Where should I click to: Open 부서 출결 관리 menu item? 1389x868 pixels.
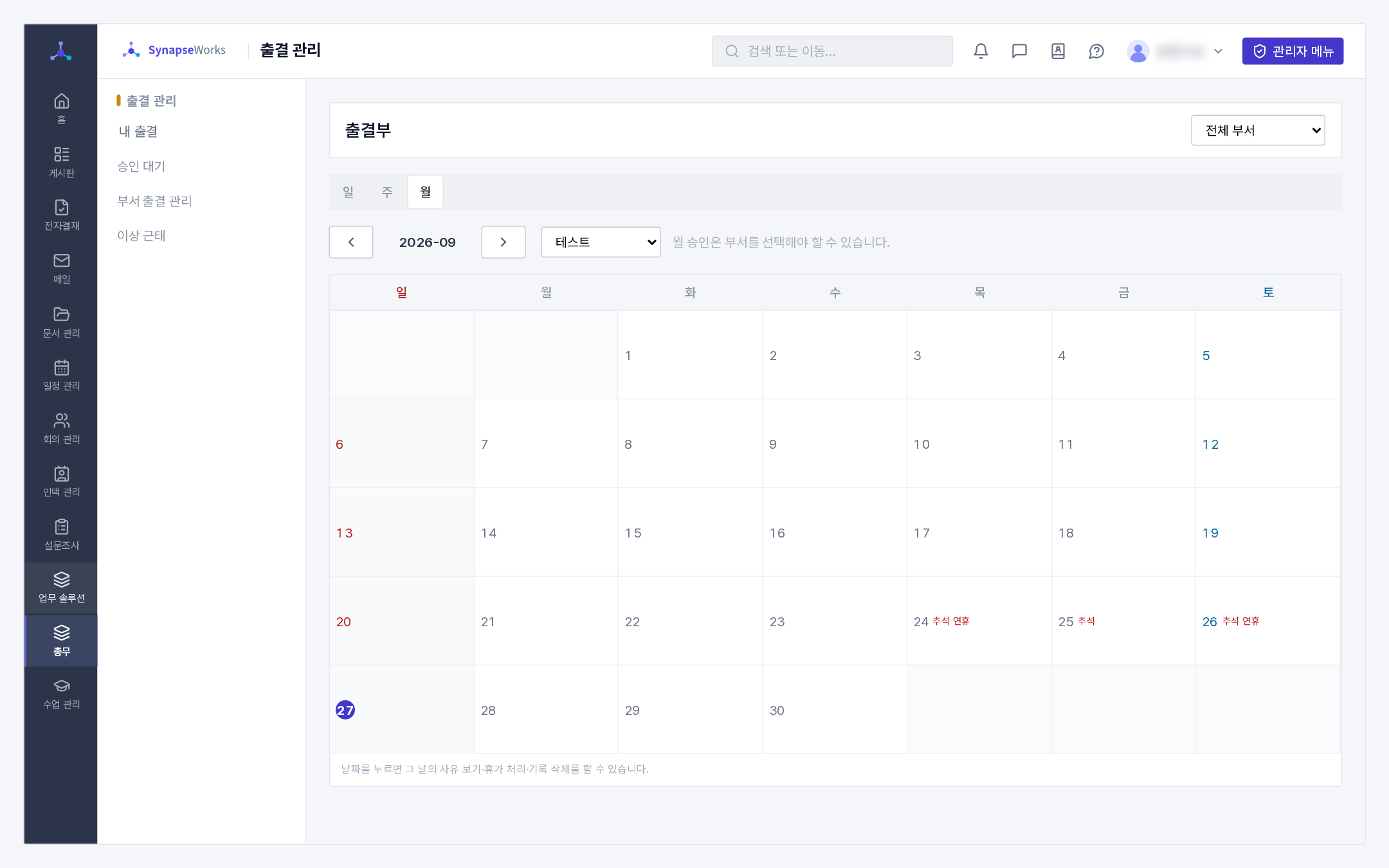pos(154,201)
